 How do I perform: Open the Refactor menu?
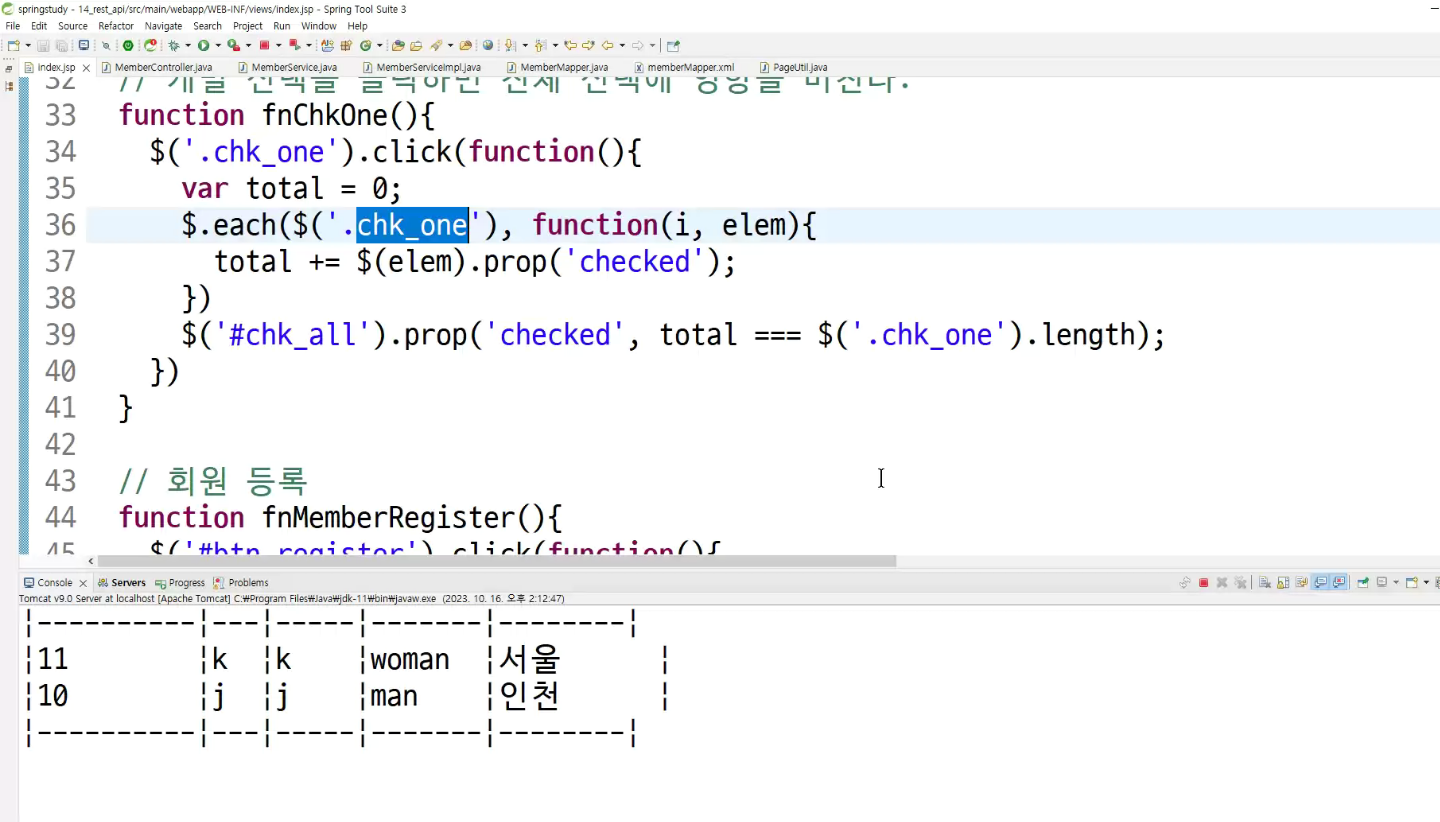116,26
